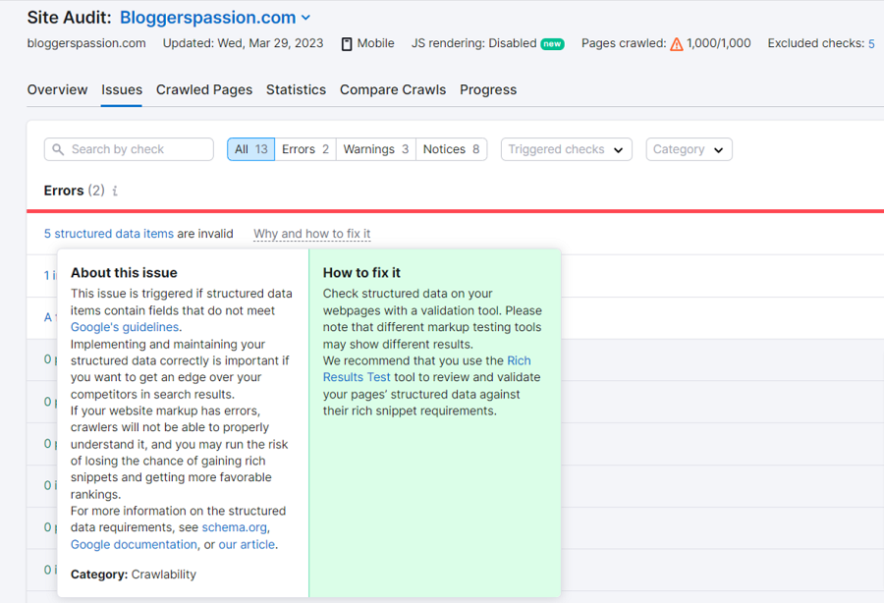Click the 'Updated: Wed, Mar 29, 2023' text

coord(243,43)
